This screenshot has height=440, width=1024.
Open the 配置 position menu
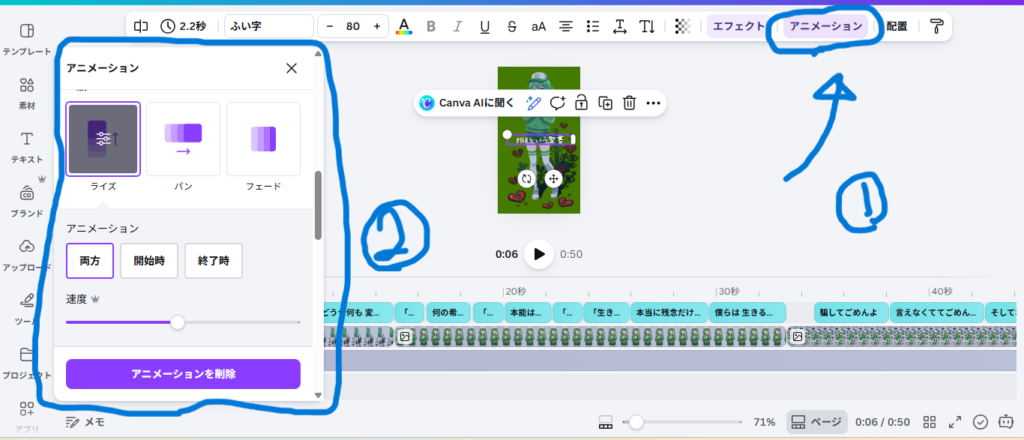pyautogui.click(x=896, y=26)
